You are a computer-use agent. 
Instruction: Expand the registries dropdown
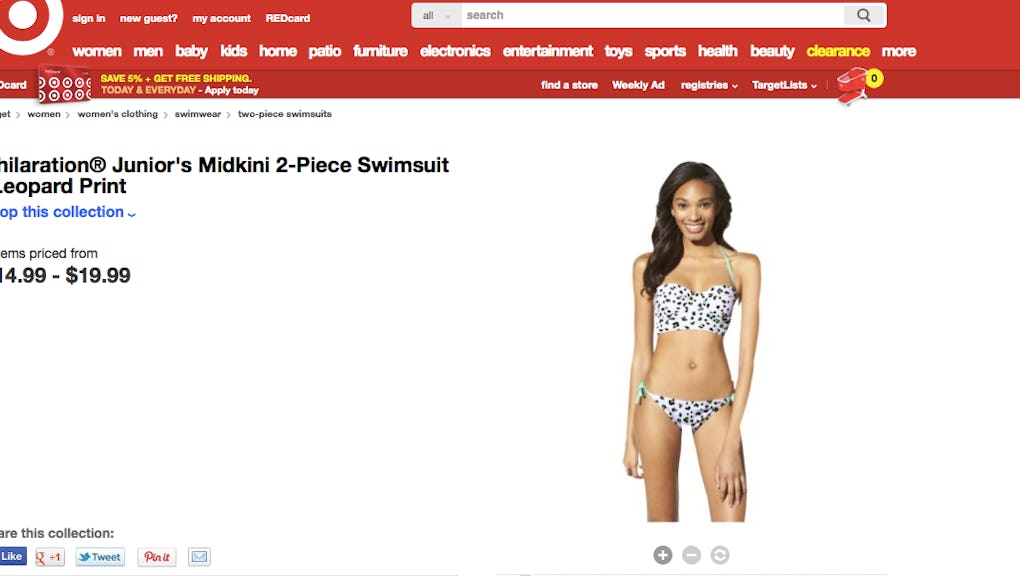pyautogui.click(x=709, y=85)
